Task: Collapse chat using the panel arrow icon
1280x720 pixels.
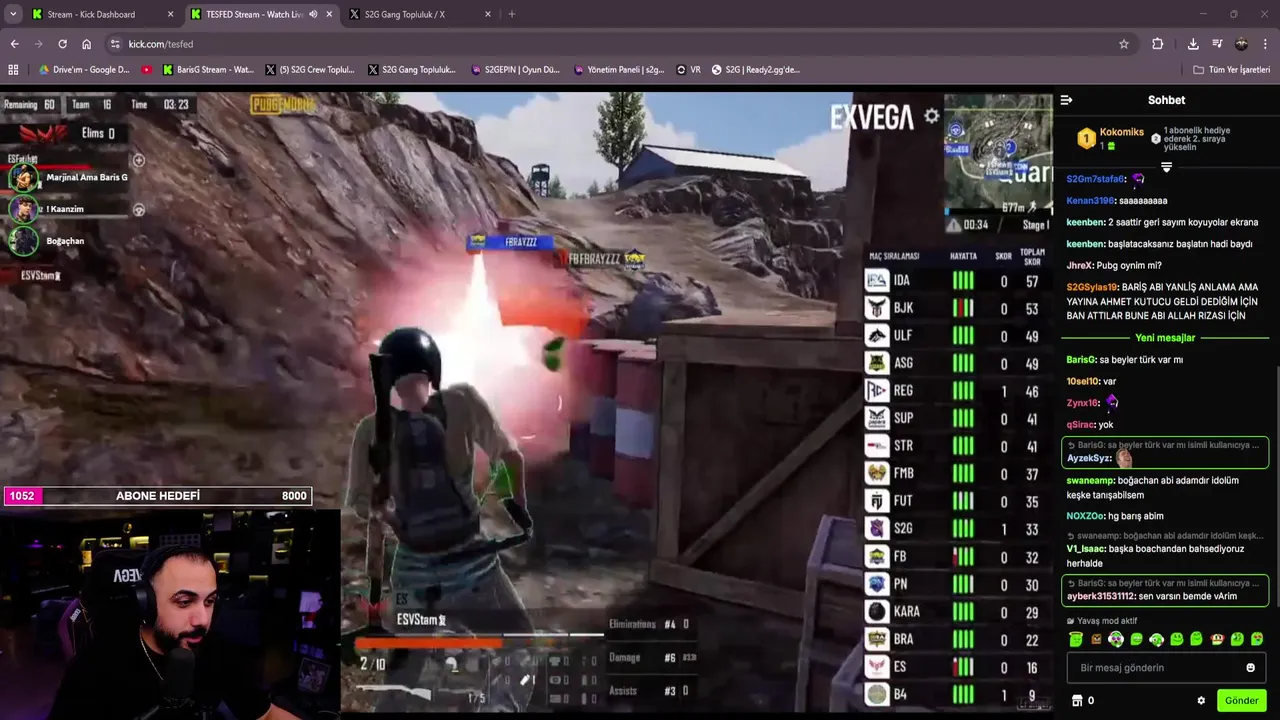Action: tap(1066, 100)
